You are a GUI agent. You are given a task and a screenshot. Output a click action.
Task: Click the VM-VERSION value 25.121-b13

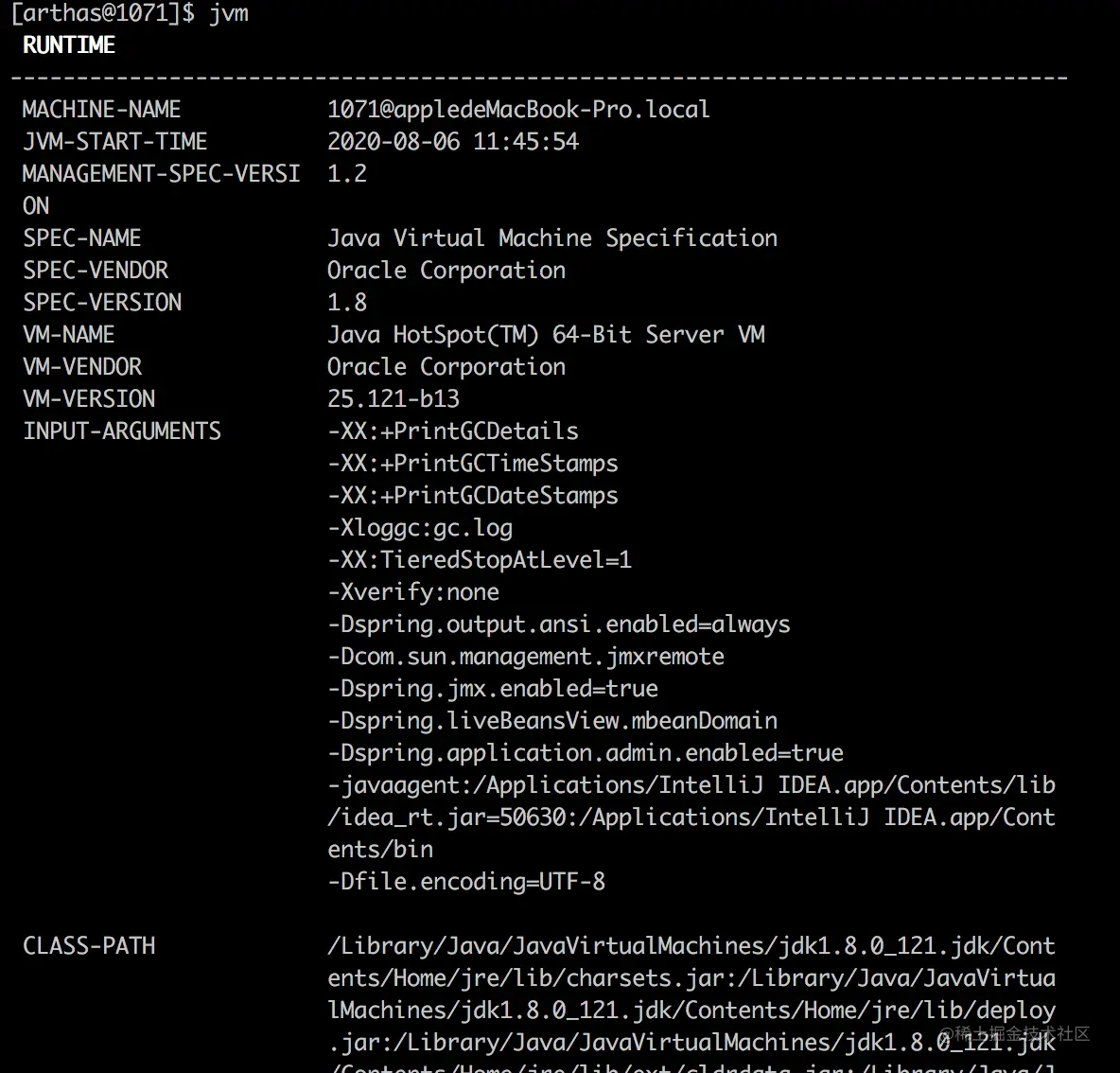click(x=393, y=399)
